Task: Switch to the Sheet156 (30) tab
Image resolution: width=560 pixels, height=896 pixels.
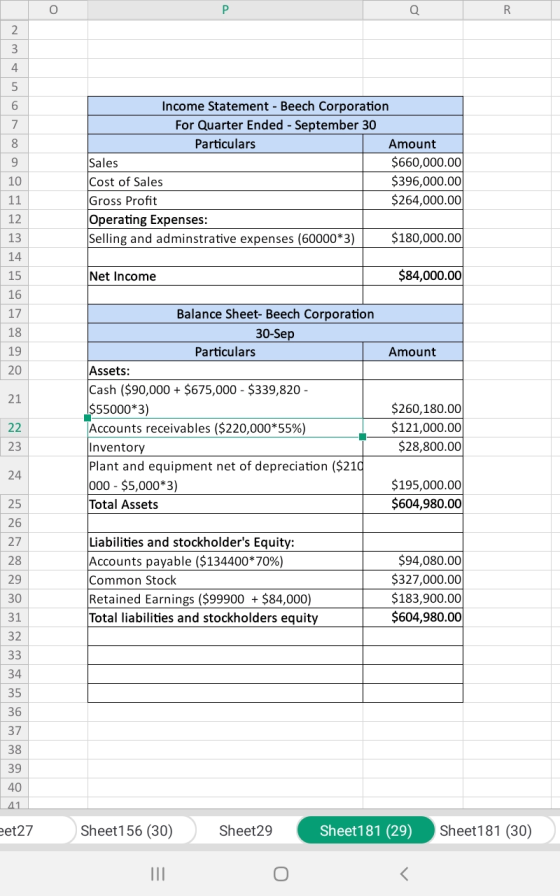Action: pyautogui.click(x=126, y=830)
